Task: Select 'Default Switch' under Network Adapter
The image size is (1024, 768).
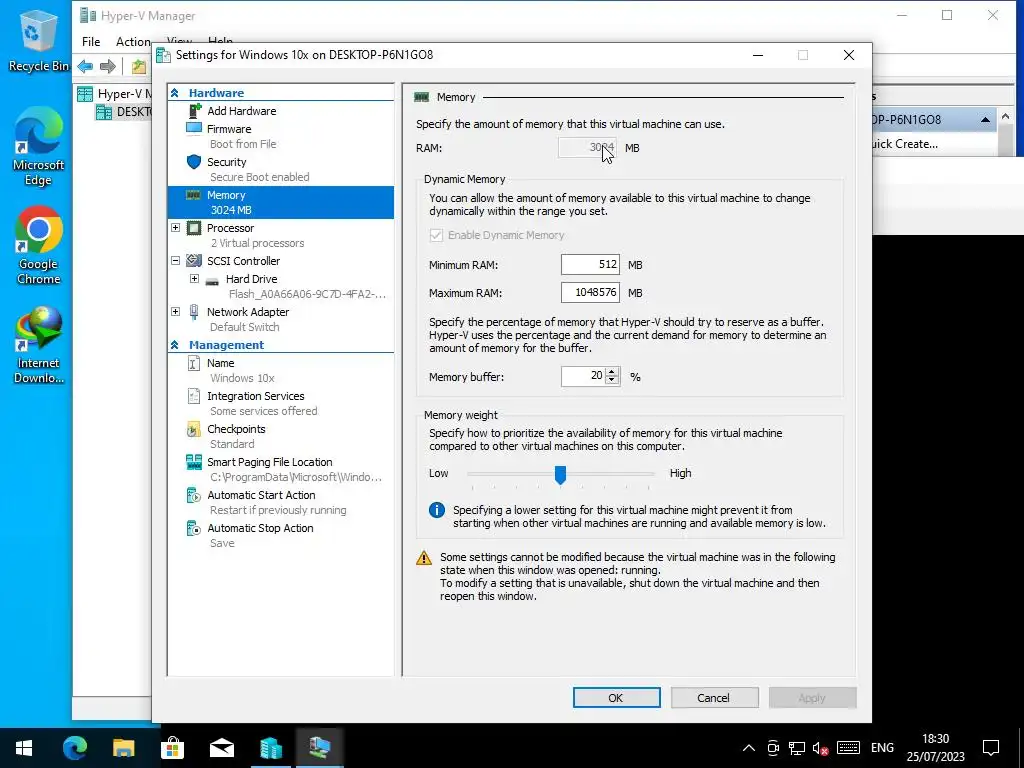Action: point(244,327)
